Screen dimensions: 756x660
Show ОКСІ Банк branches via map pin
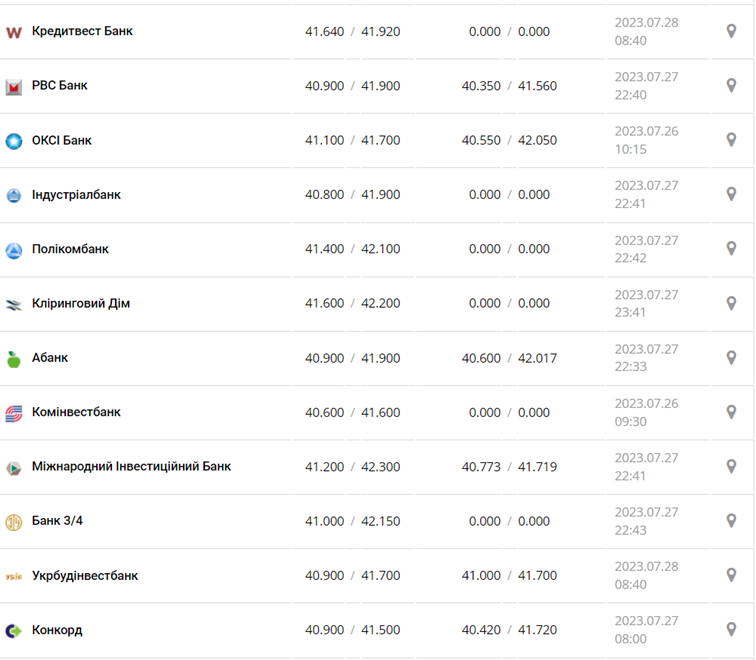pos(731,140)
